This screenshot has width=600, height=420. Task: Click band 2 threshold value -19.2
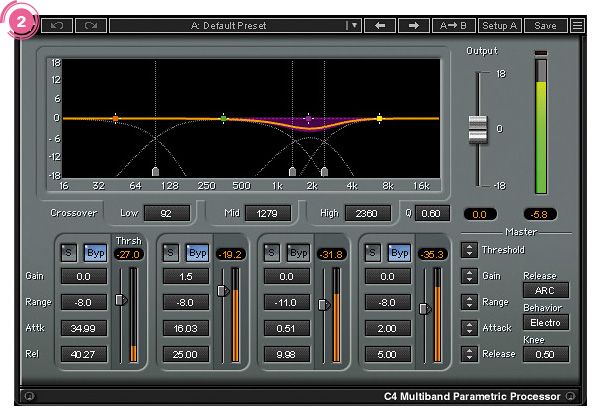click(x=231, y=254)
